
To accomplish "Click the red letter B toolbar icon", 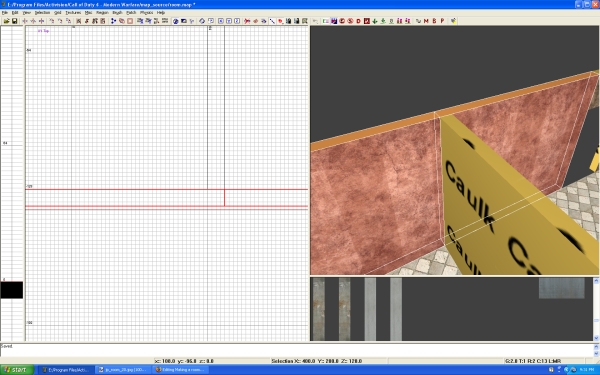I will coord(434,21).
